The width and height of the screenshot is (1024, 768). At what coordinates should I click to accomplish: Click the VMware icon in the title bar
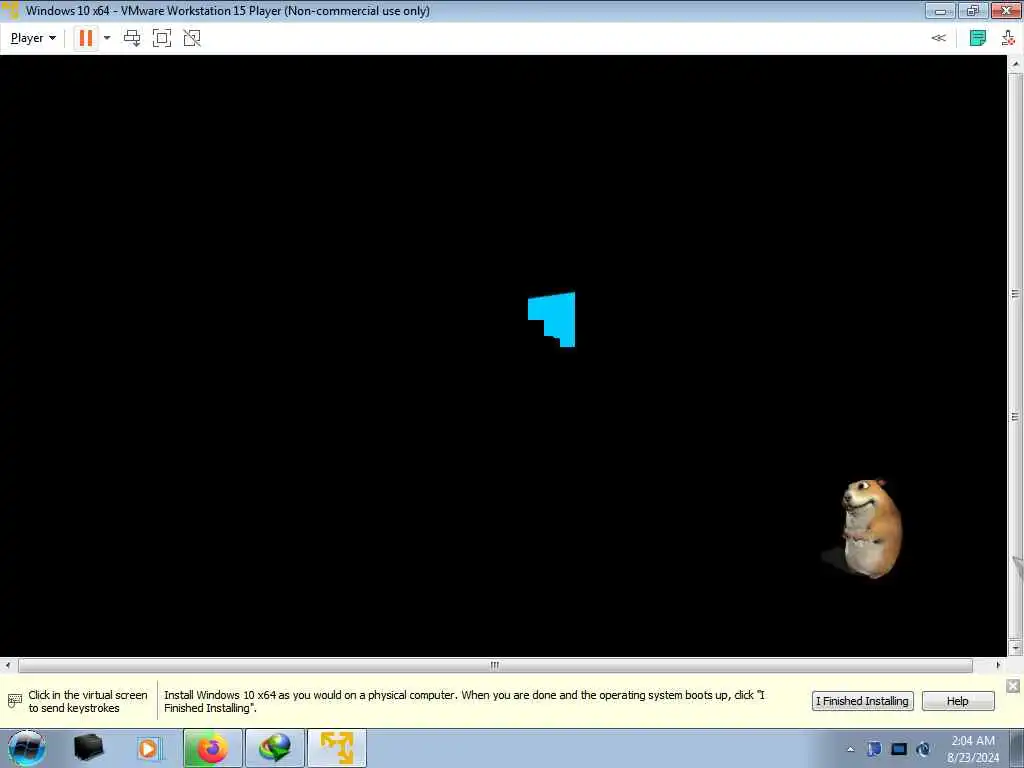coord(10,10)
